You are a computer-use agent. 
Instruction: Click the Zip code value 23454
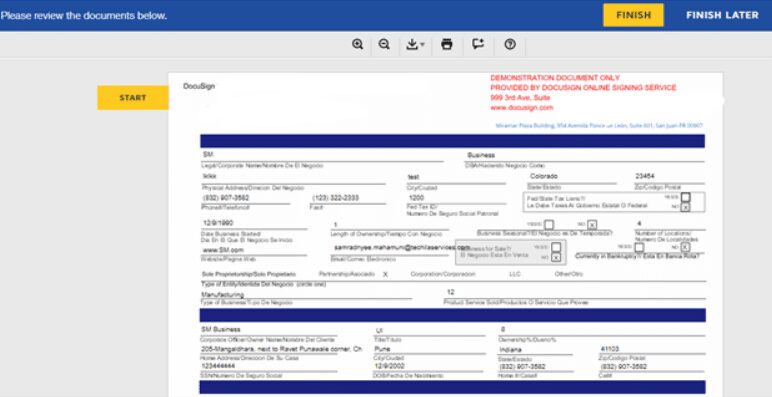(645, 176)
